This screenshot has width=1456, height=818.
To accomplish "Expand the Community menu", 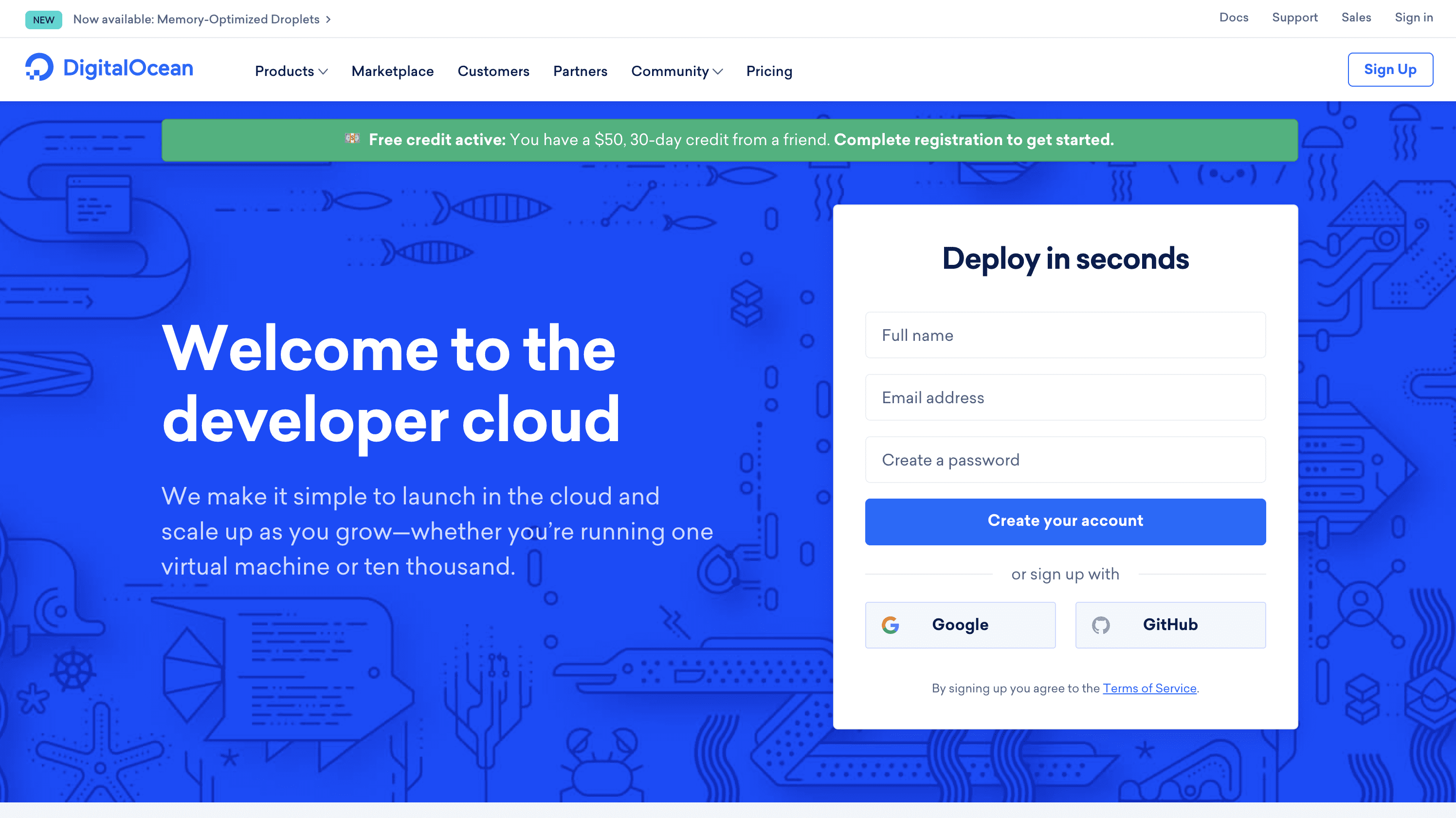I will [672, 71].
